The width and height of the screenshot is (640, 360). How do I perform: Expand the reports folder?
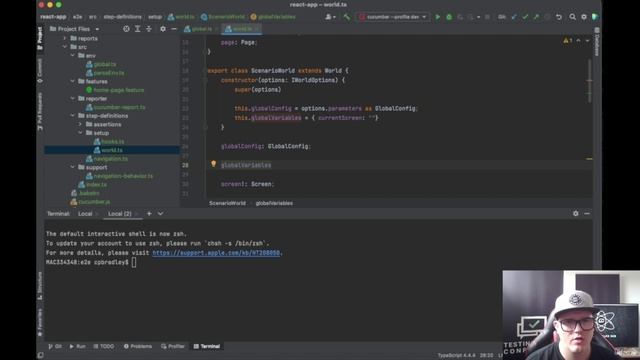[x=64, y=38]
